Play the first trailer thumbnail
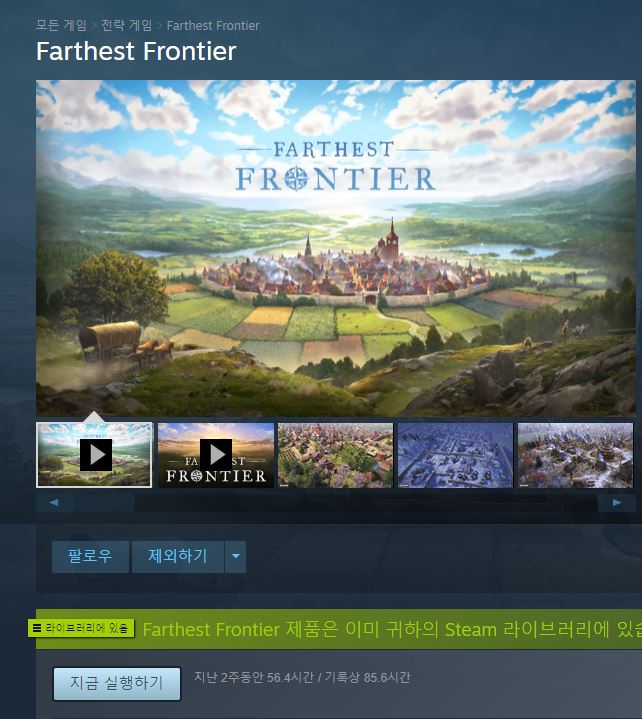The height and width of the screenshot is (719, 642). coord(94,454)
